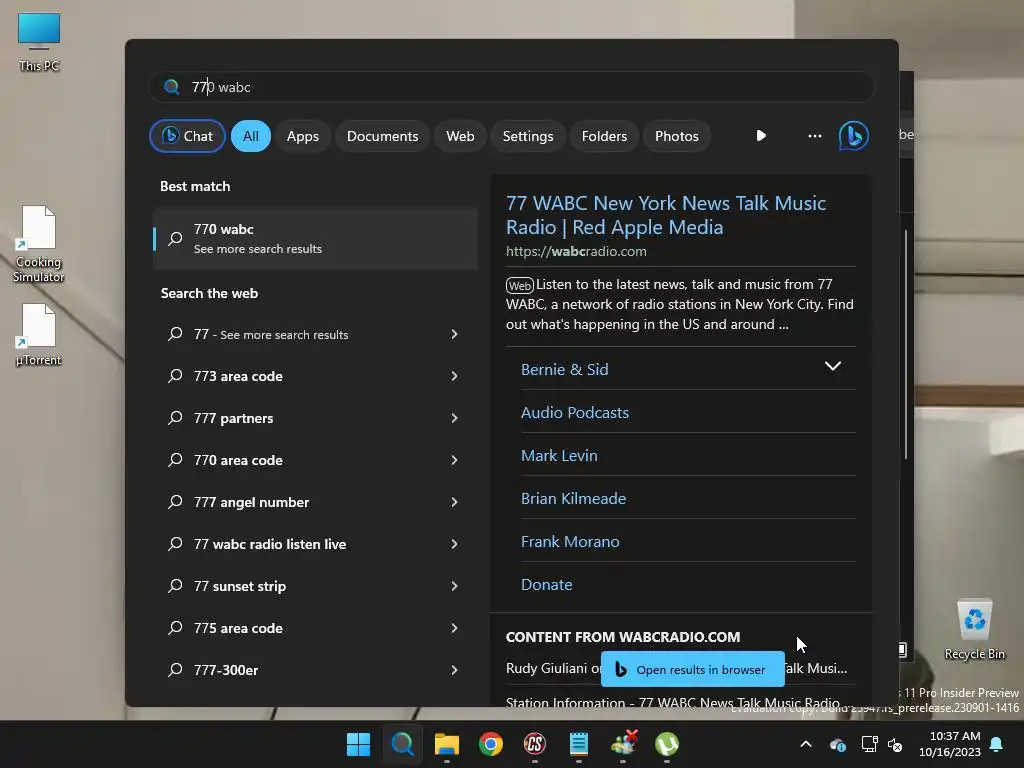This screenshot has height=768, width=1024.
Task: Click the Search icon in taskbar
Action: tap(402, 744)
